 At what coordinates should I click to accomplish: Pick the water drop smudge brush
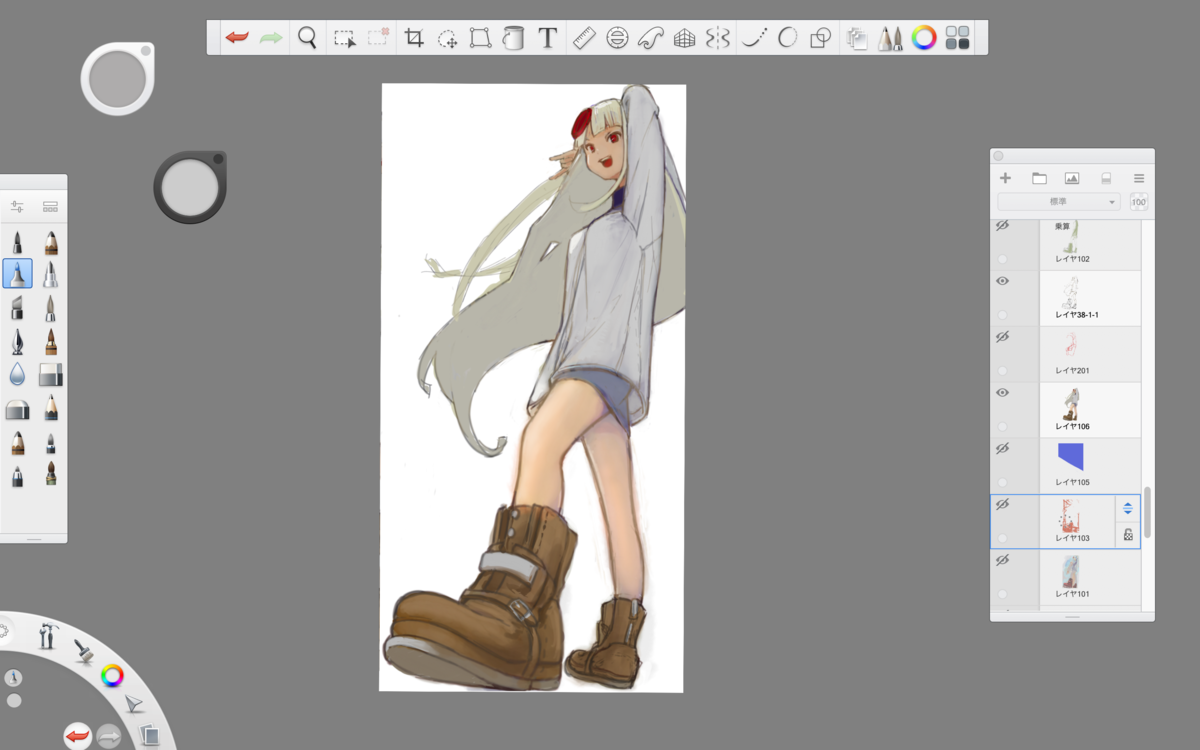17,374
